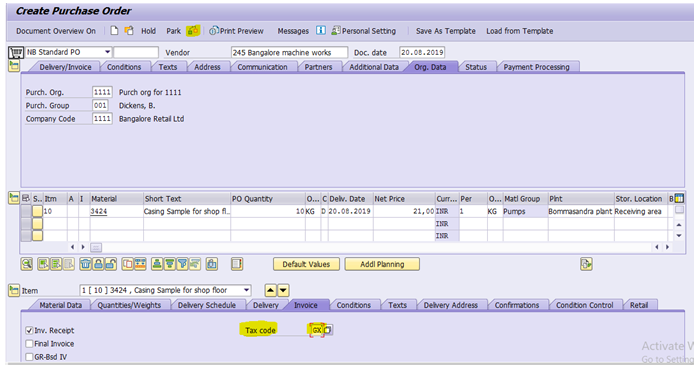
Task: Open the header Address tab
Action: [207, 67]
